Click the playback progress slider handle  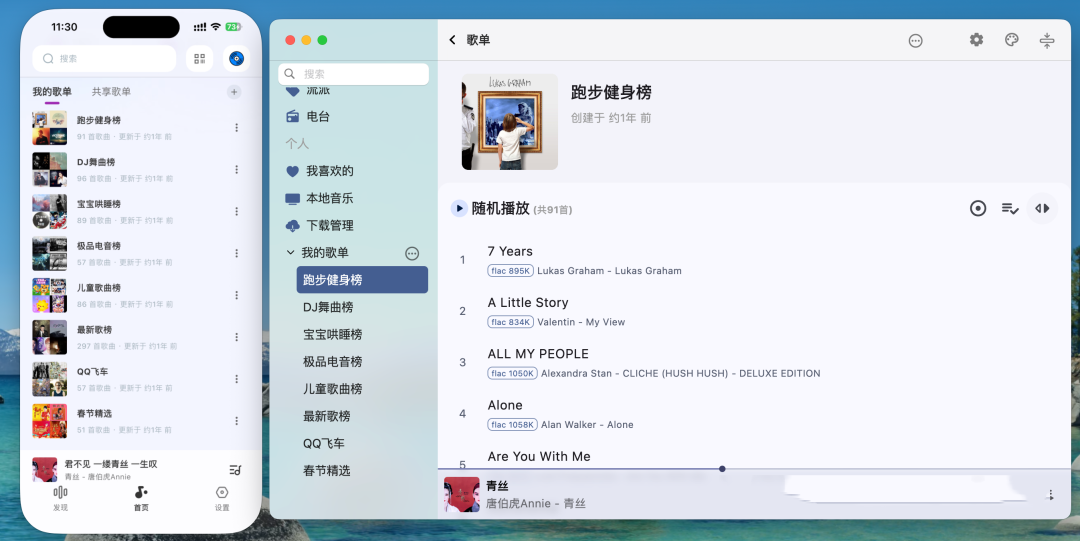click(x=722, y=469)
